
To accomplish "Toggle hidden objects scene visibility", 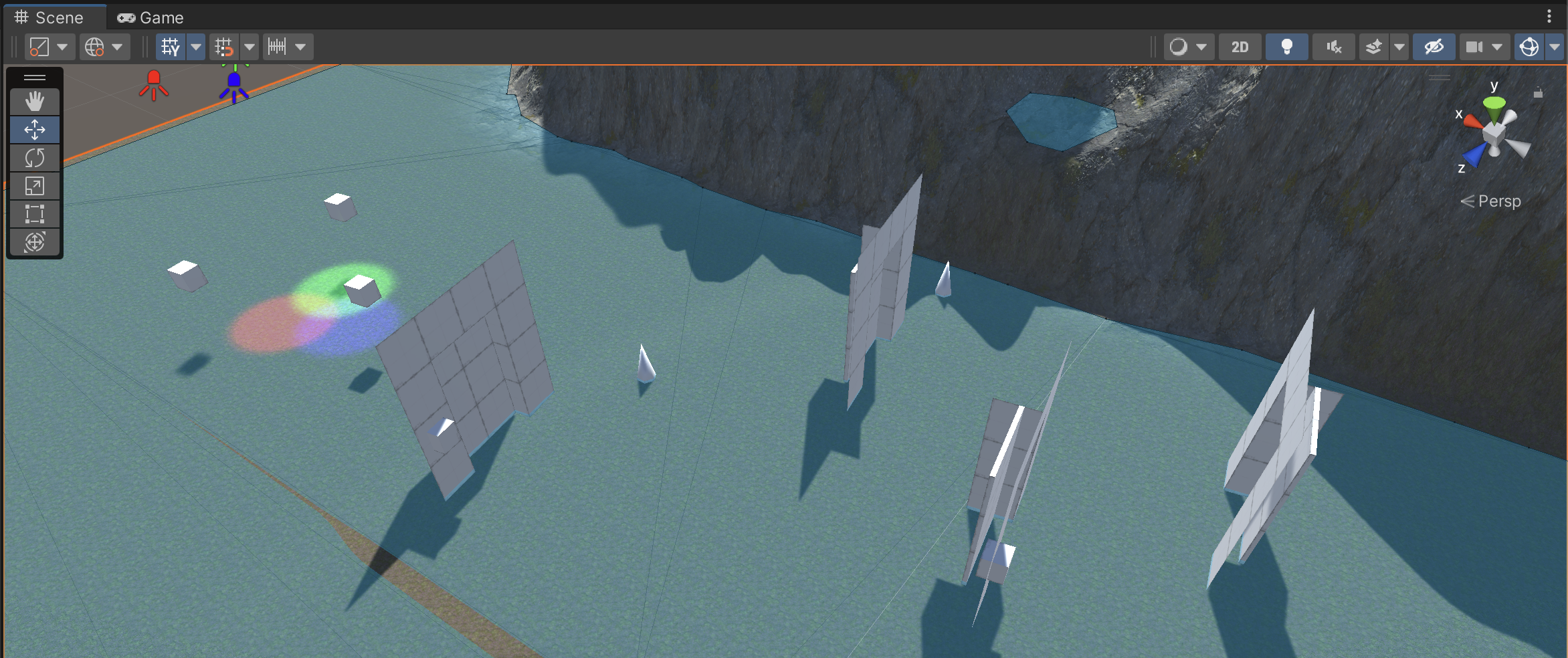I will 1434,47.
